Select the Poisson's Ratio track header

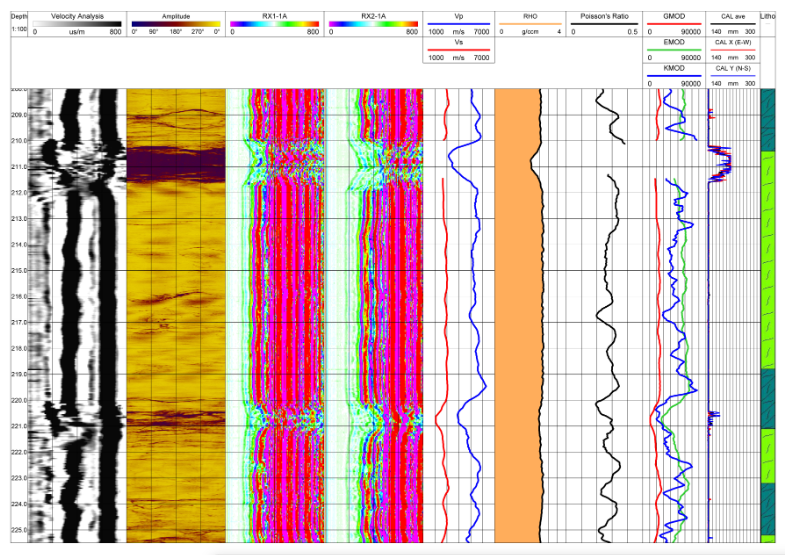click(603, 16)
